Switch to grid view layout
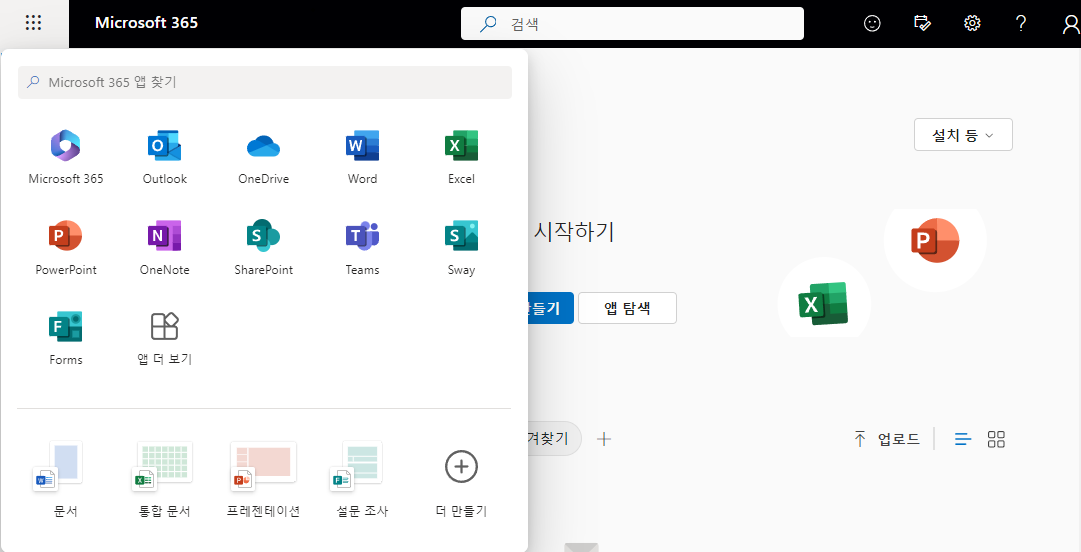Viewport: 1081px width, 552px height. click(x=996, y=439)
